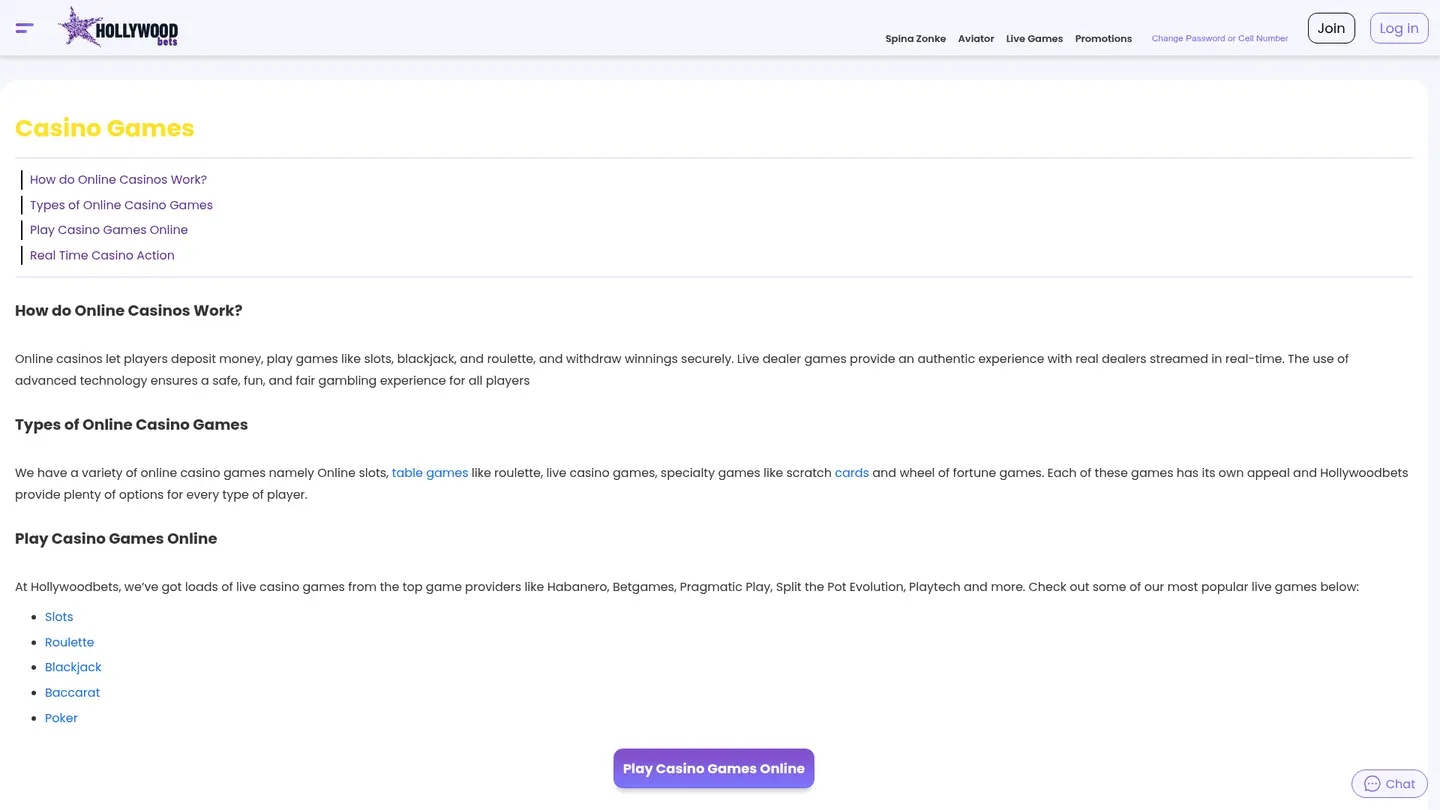Click the Play Casino Games Online heading
The image size is (1440, 810).
pos(116,539)
